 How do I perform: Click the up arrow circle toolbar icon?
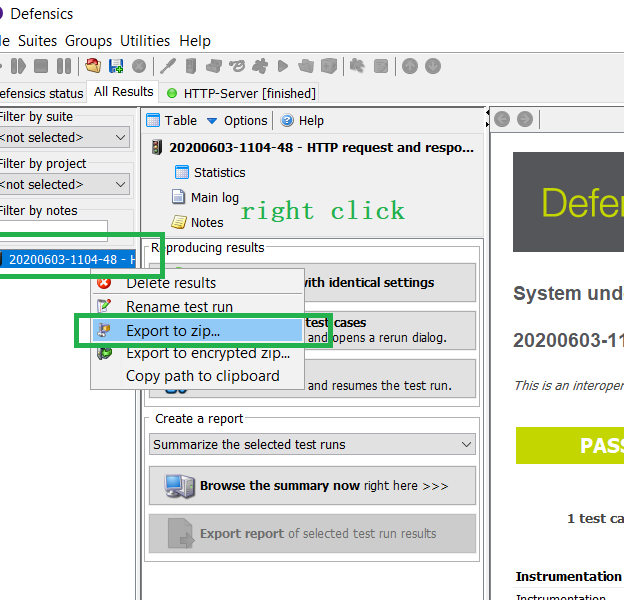[410, 66]
